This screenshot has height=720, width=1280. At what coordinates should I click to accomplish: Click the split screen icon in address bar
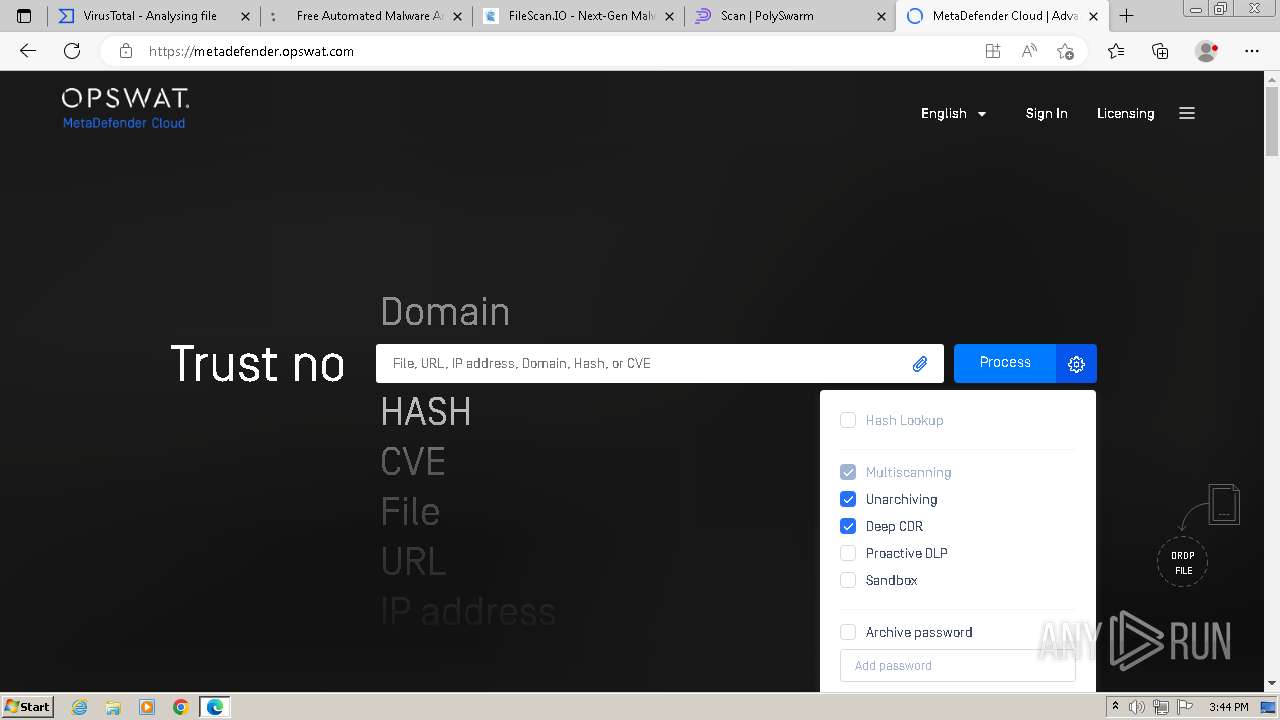(x=993, y=51)
